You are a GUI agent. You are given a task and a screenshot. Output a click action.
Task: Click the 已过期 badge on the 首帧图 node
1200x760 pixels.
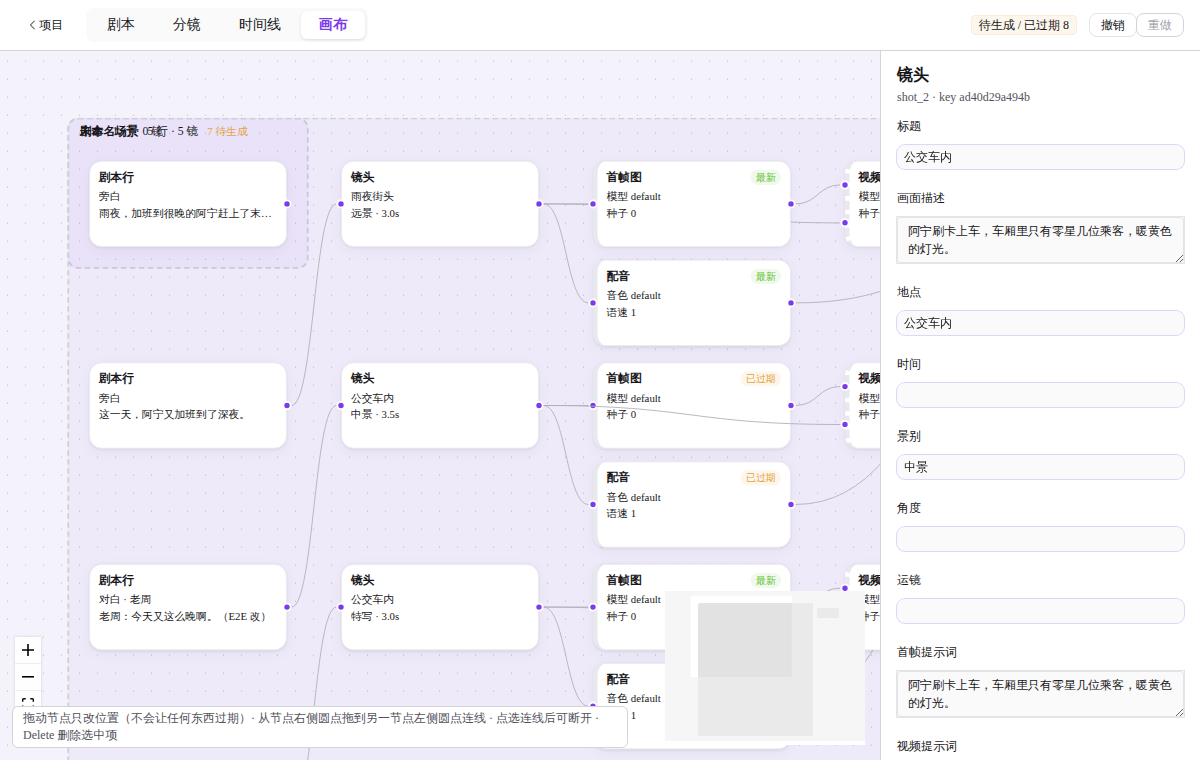[760, 379]
